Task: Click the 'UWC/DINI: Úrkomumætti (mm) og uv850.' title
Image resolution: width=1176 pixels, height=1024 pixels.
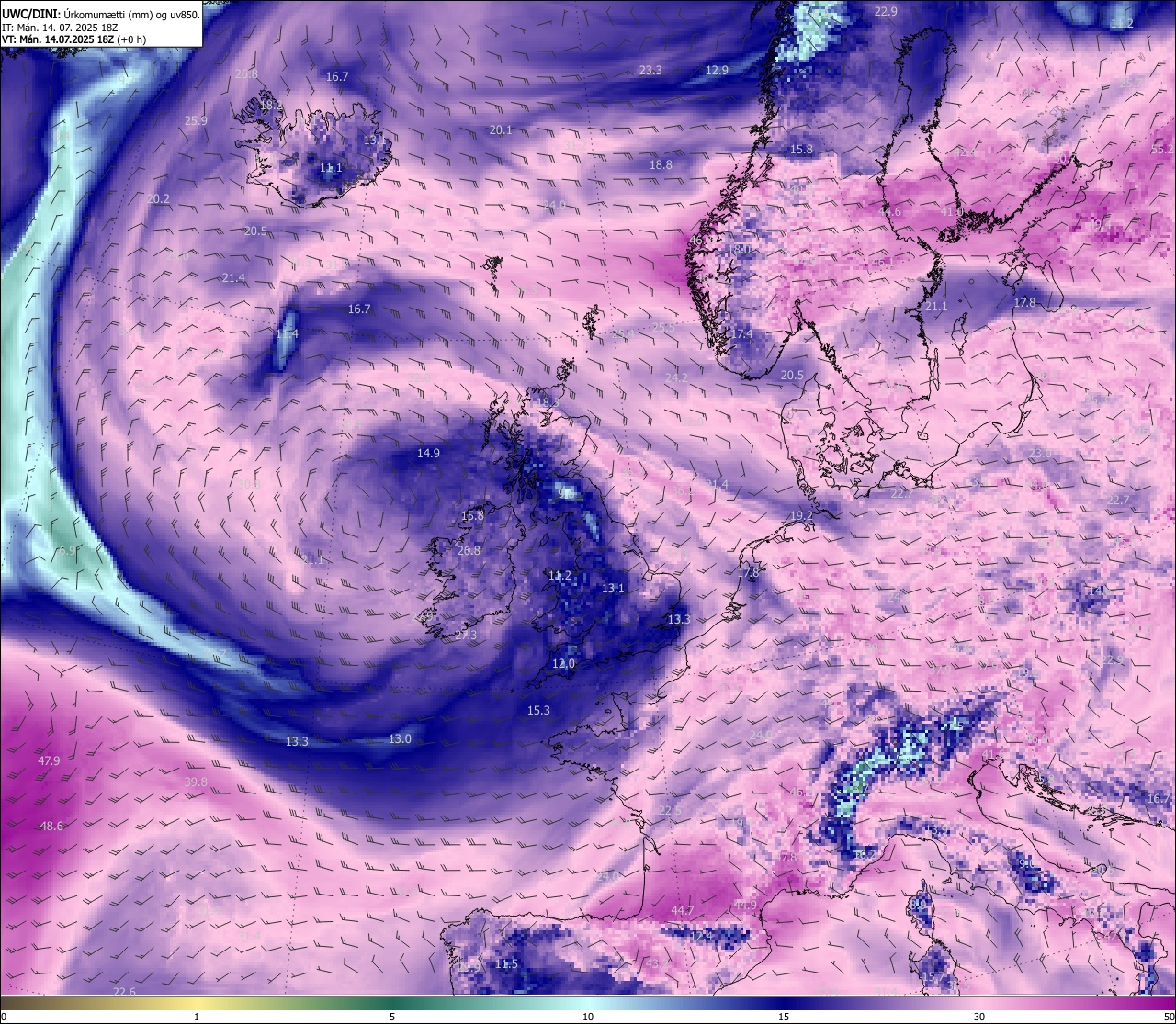Action: tap(101, 15)
